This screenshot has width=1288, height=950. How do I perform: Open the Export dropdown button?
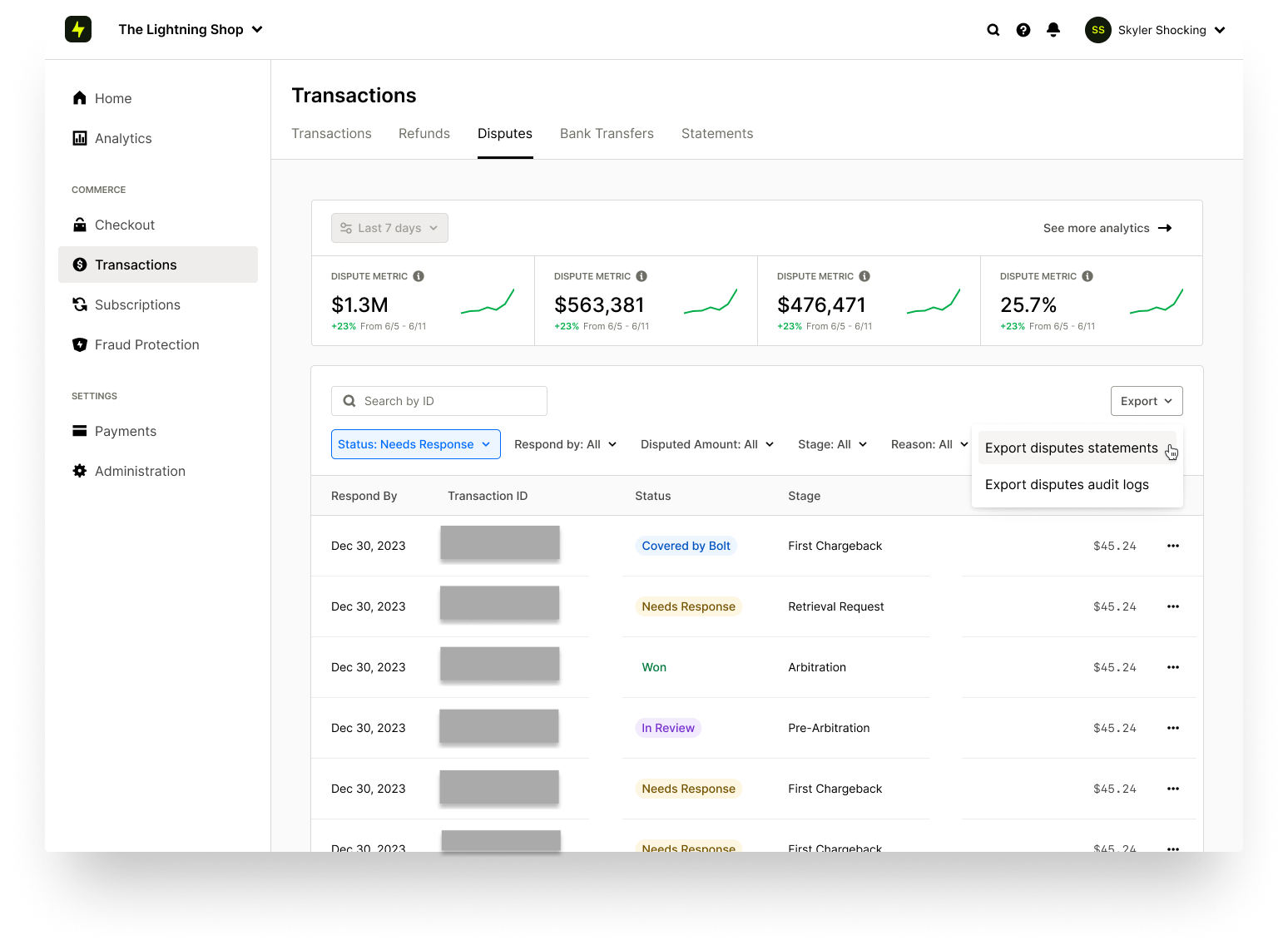(x=1147, y=401)
